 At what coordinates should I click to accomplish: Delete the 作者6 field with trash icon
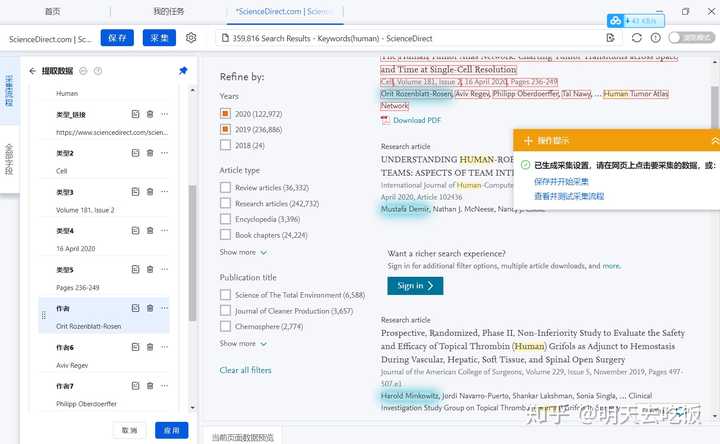150,347
